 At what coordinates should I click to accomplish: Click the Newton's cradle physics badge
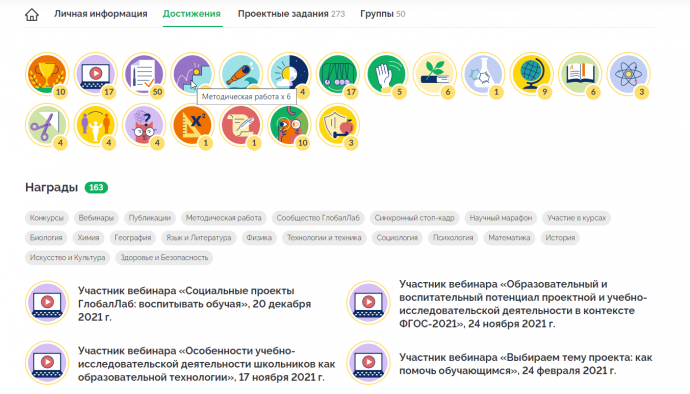click(338, 74)
